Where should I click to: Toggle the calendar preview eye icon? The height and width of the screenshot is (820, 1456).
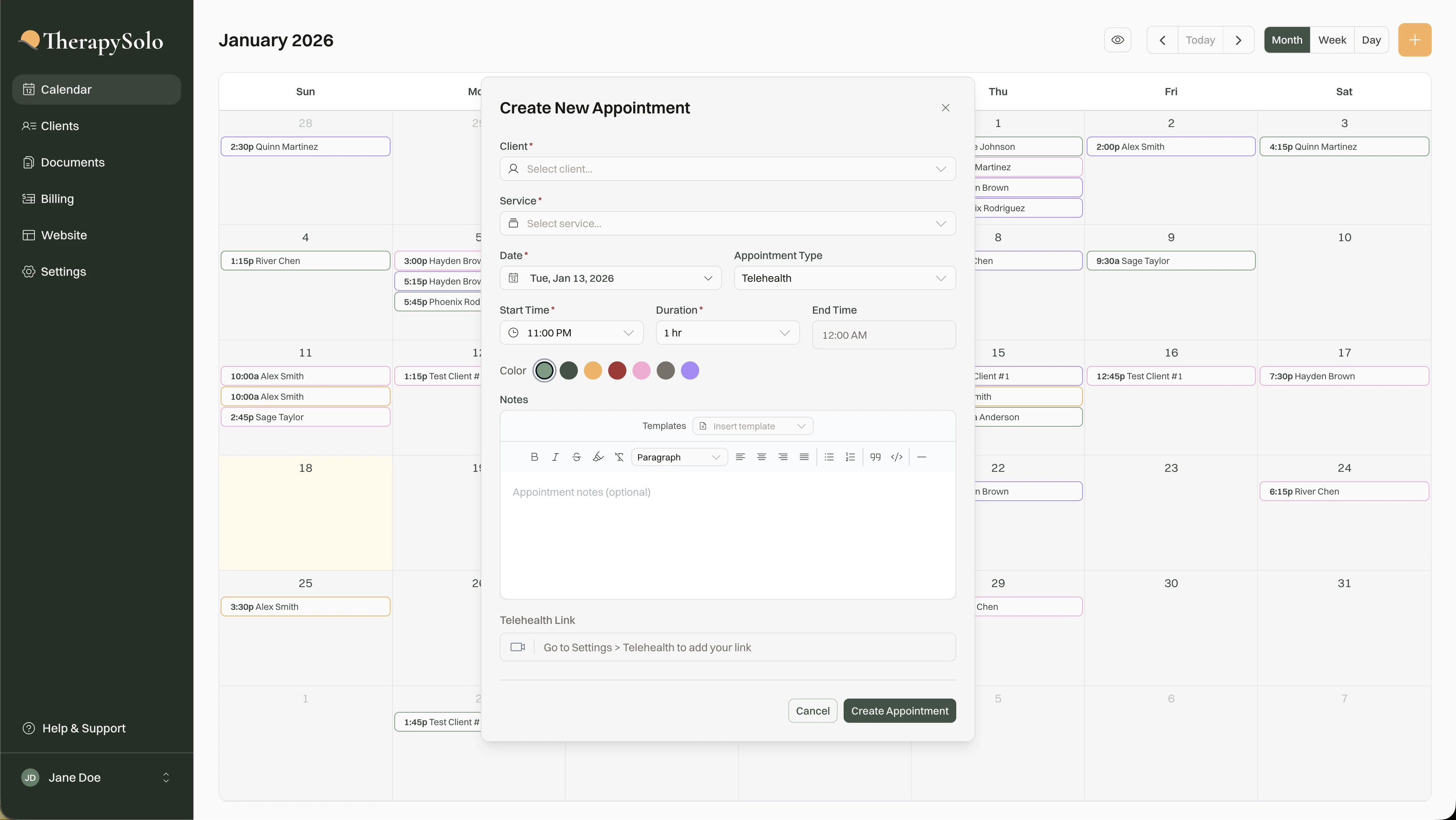[x=1118, y=39]
